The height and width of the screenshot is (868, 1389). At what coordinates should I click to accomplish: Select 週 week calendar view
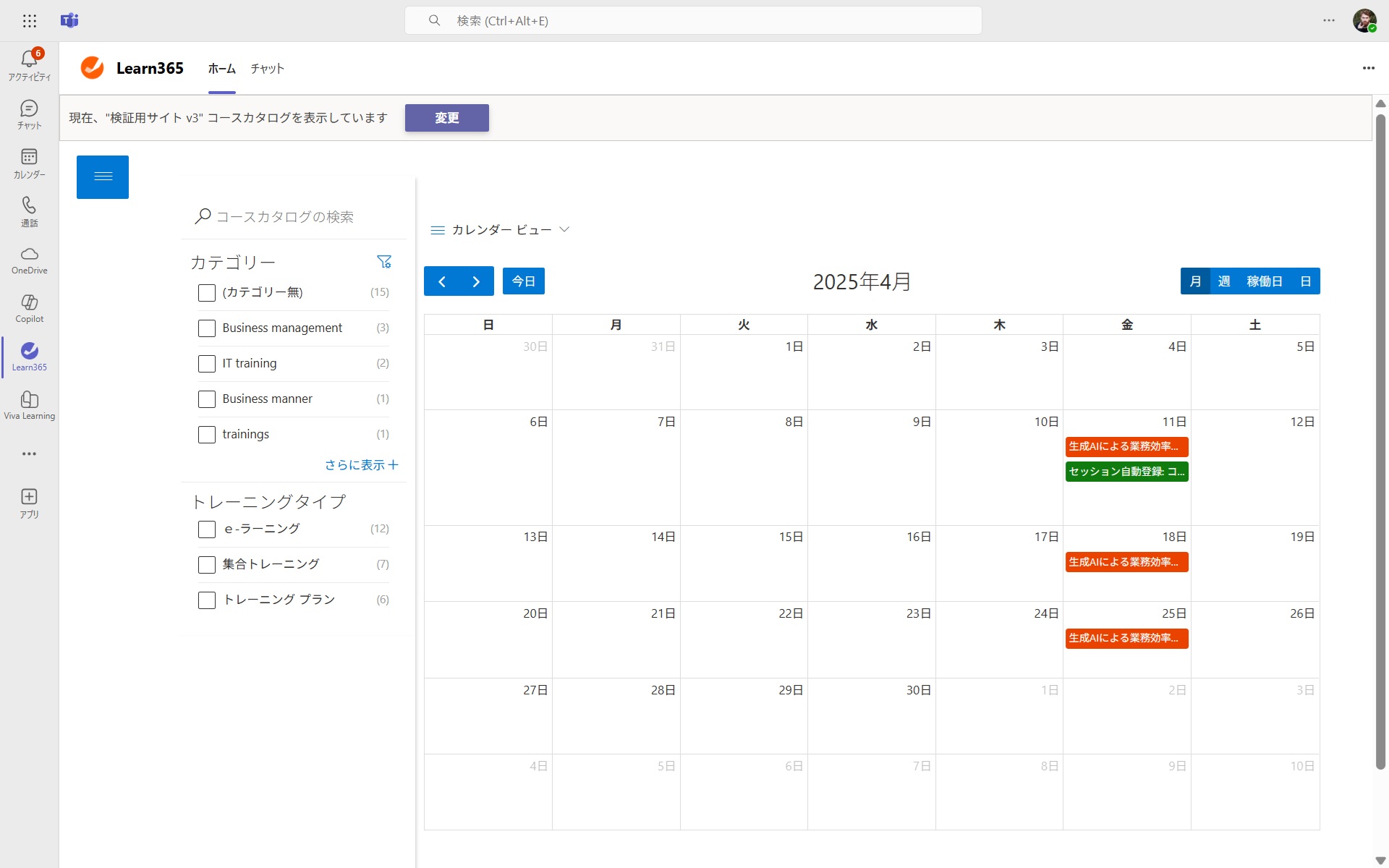click(1224, 281)
